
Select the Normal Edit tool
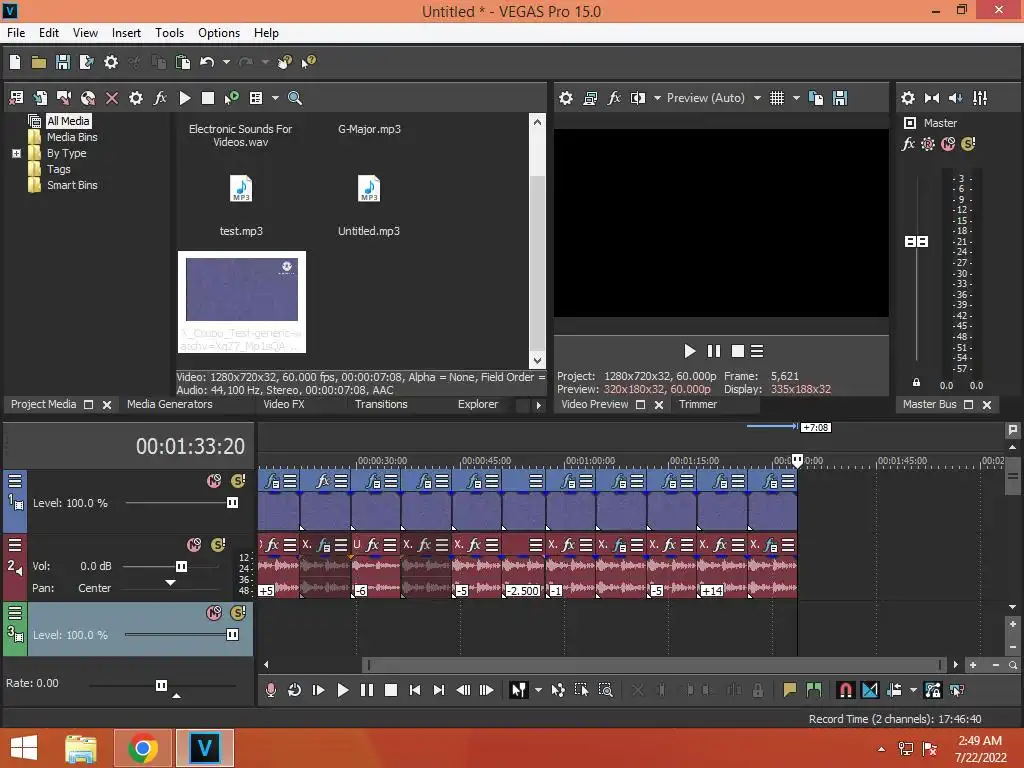[x=518, y=690]
